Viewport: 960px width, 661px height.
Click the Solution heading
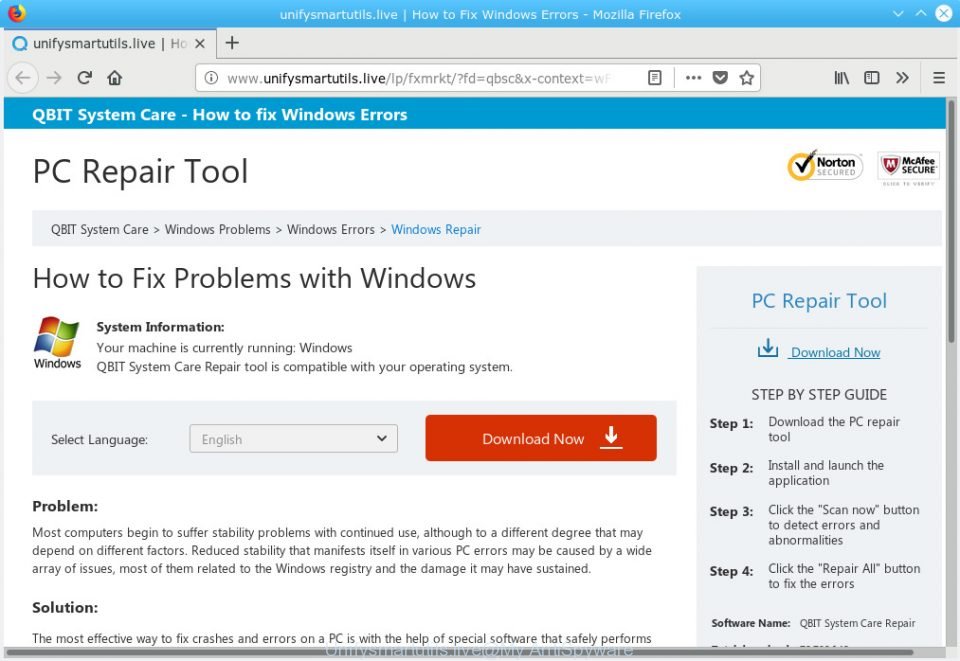pyautogui.click(x=65, y=607)
